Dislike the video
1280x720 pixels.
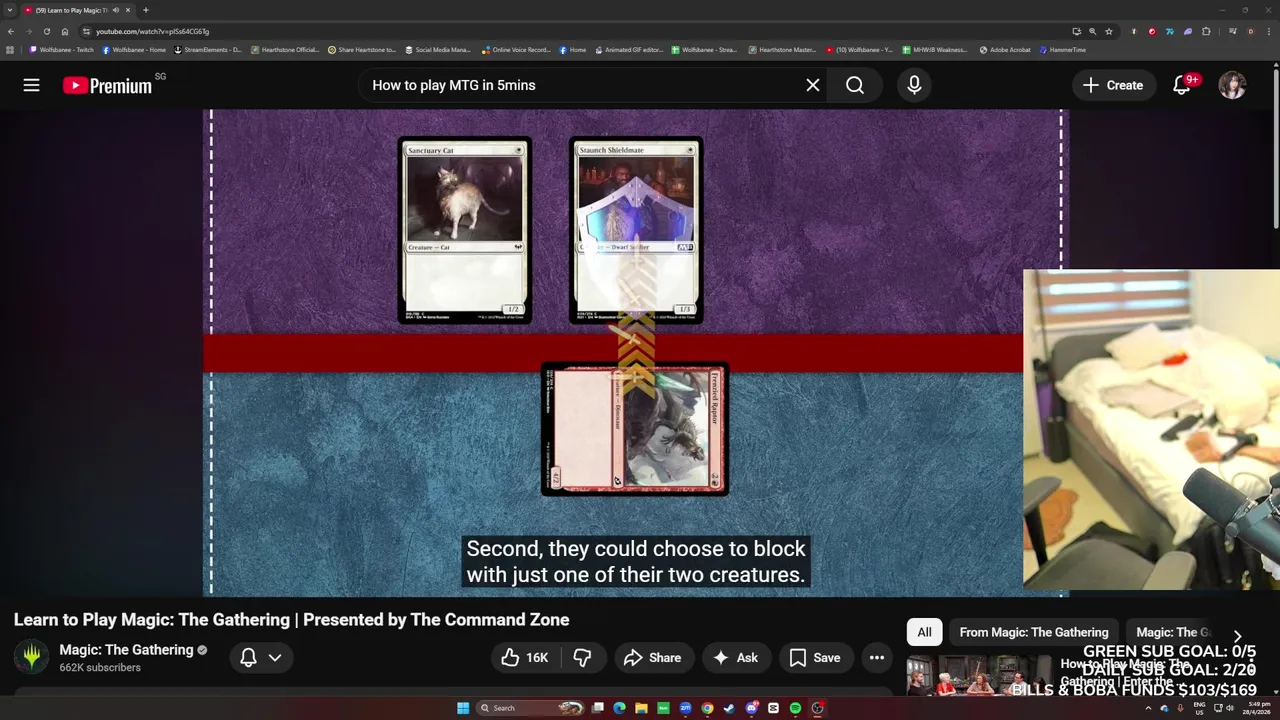582,657
